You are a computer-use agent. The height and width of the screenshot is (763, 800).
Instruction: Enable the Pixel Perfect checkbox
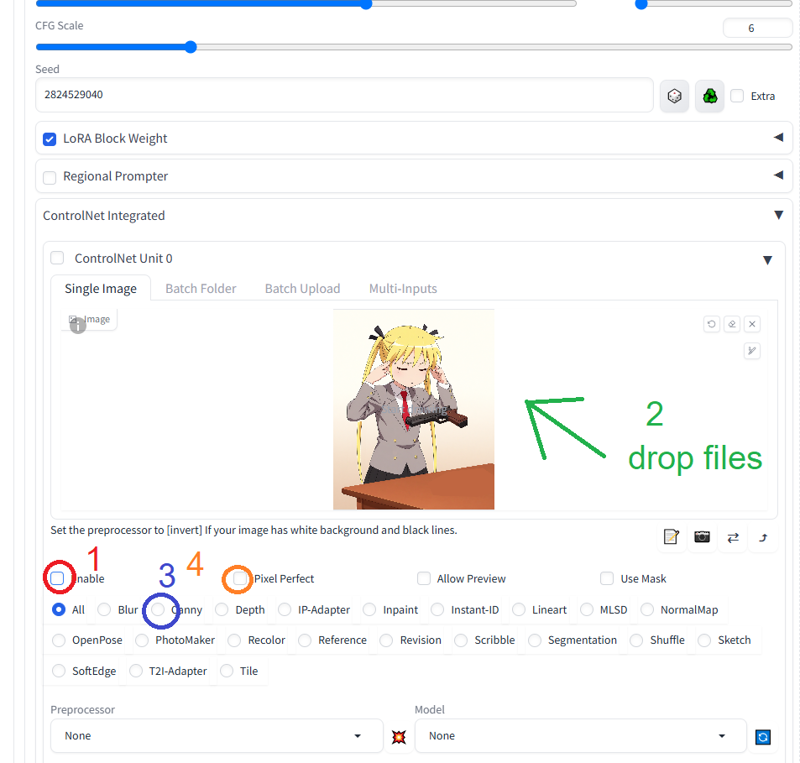tap(240, 578)
